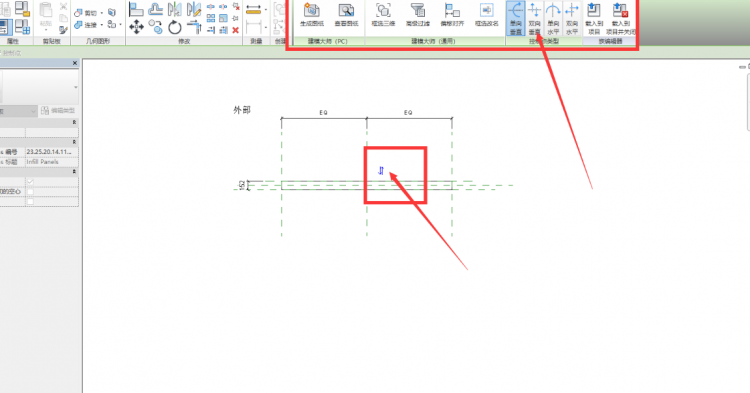Select the 框选三维 (box-select 3D) tool
The width and height of the screenshot is (750, 393).
[x=383, y=15]
